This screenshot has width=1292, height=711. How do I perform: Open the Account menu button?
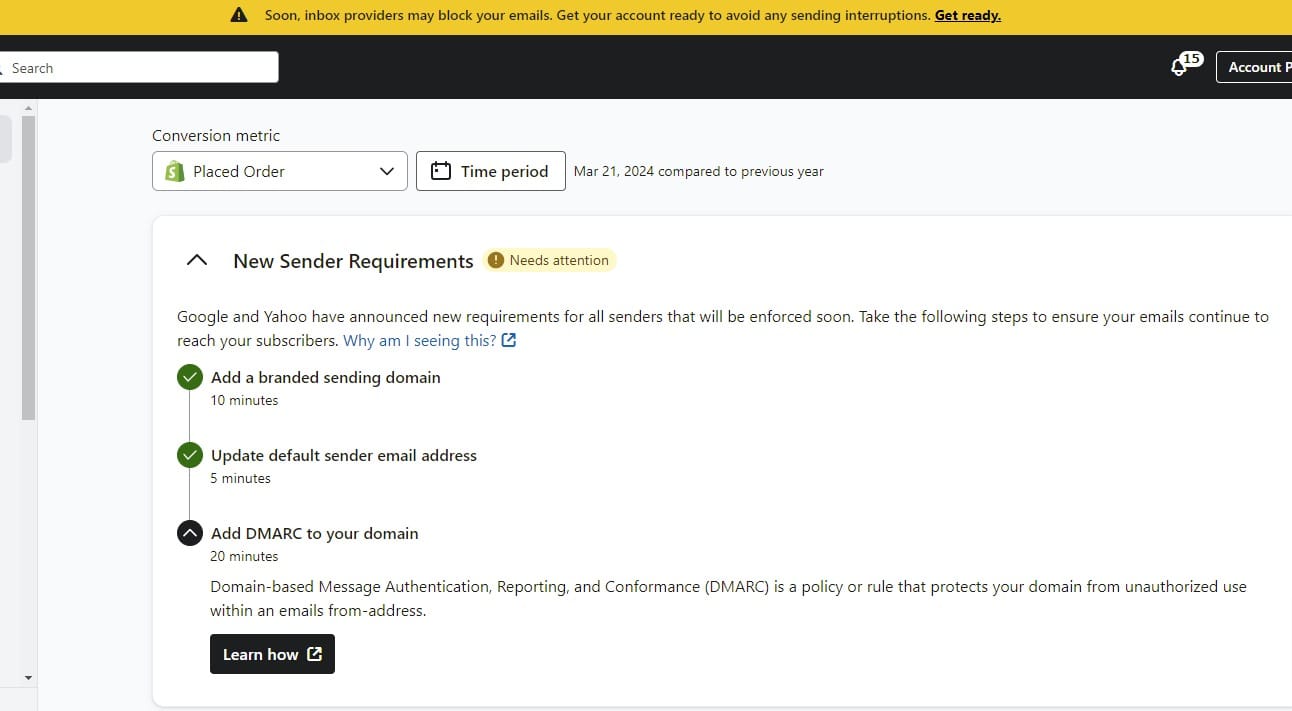pyautogui.click(x=1253, y=67)
